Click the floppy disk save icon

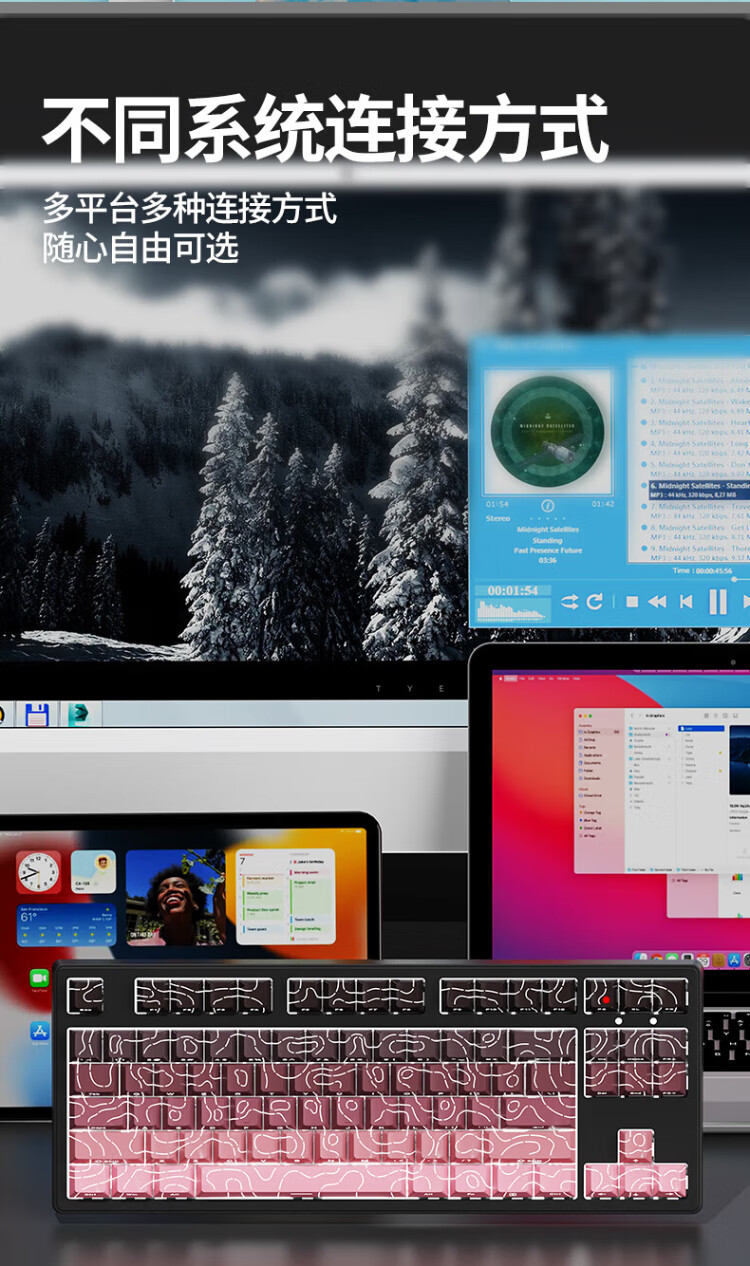click(37, 714)
